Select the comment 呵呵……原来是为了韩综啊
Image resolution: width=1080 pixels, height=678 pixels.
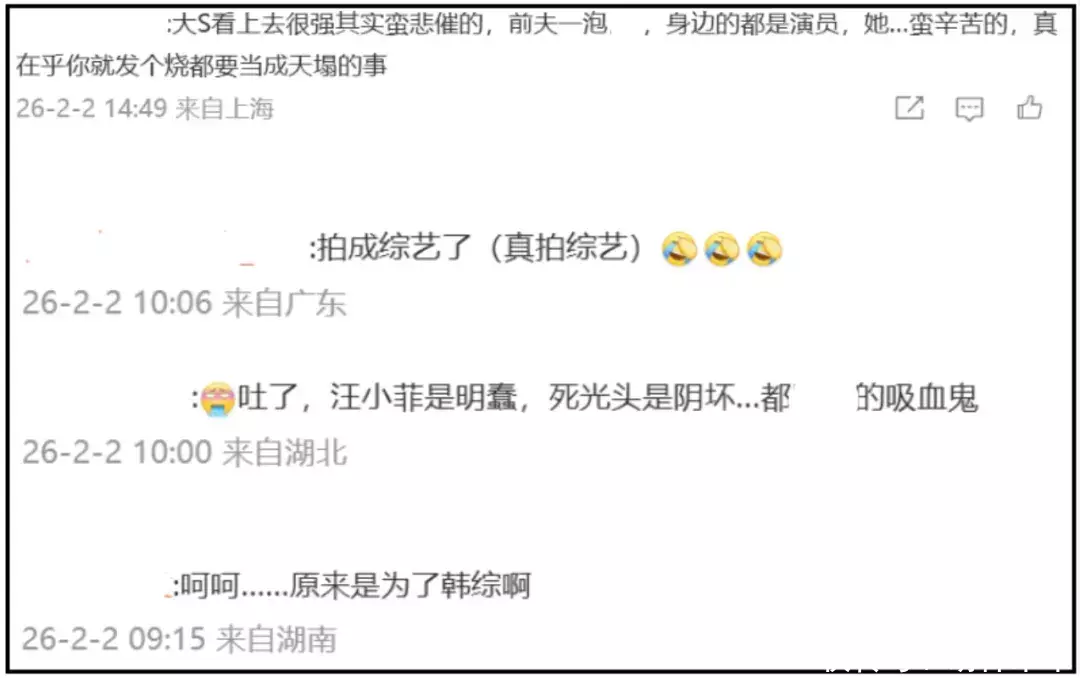[351, 586]
